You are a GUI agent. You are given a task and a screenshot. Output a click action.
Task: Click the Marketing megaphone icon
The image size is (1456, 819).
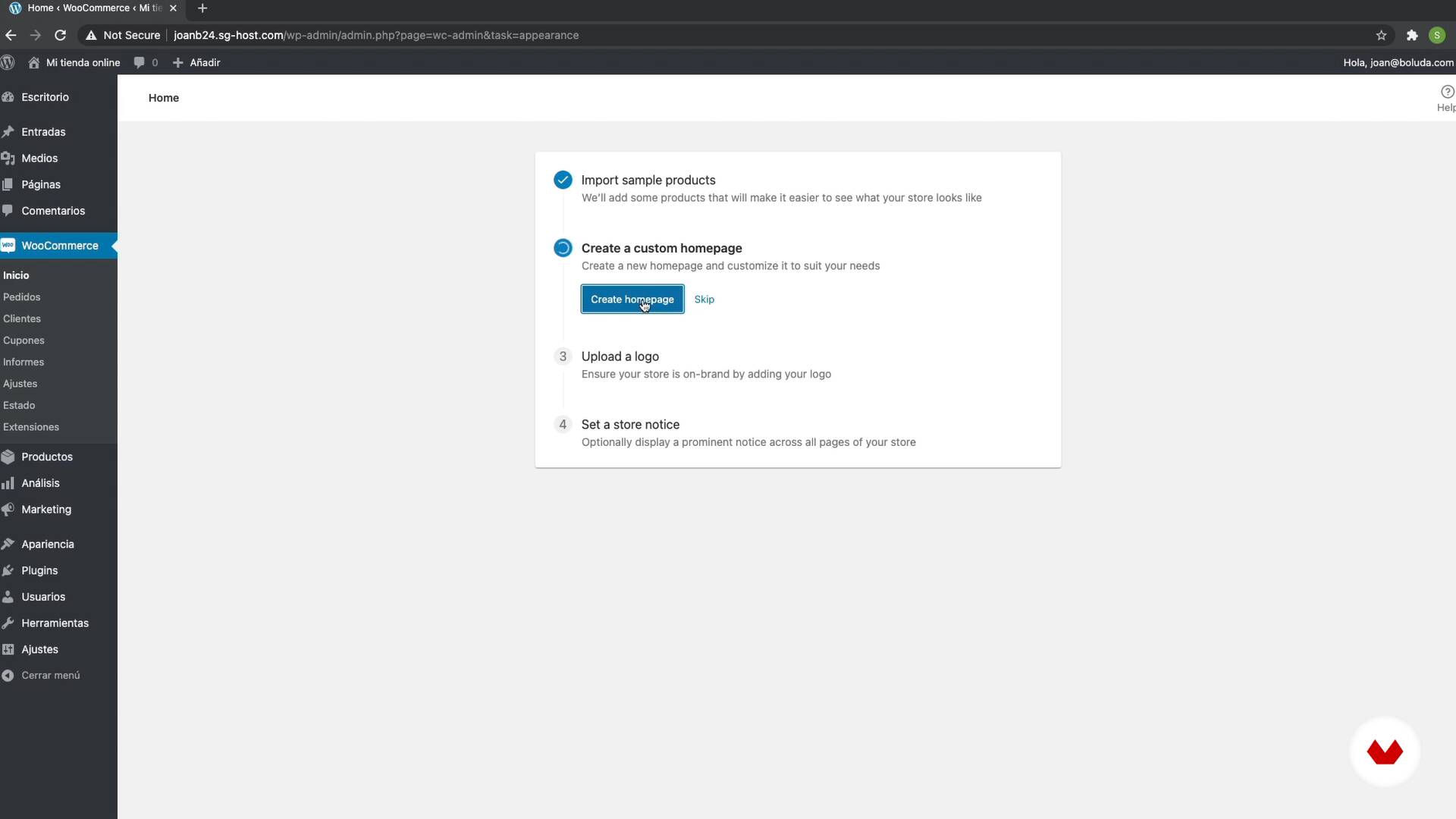click(8, 509)
